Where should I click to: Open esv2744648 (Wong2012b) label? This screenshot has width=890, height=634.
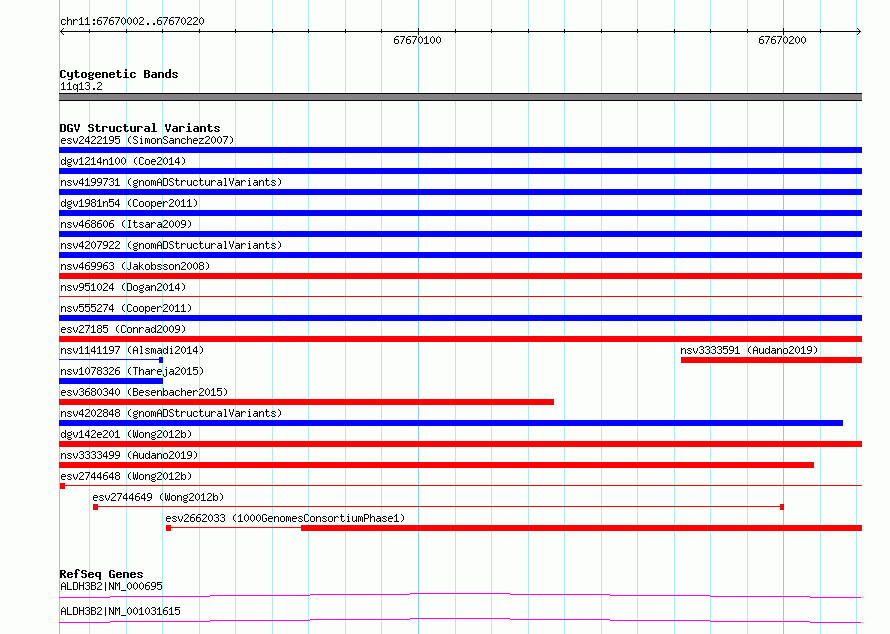point(126,476)
